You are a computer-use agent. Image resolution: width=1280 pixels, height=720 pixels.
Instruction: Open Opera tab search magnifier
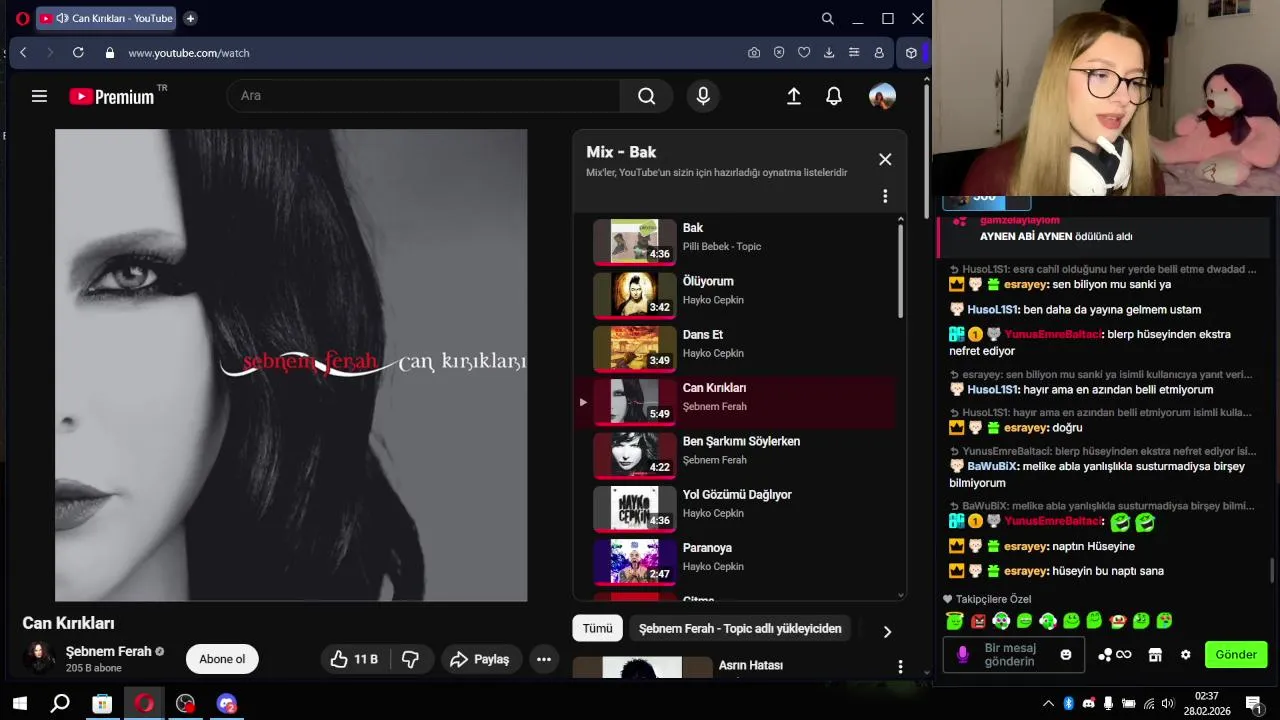pyautogui.click(x=828, y=18)
